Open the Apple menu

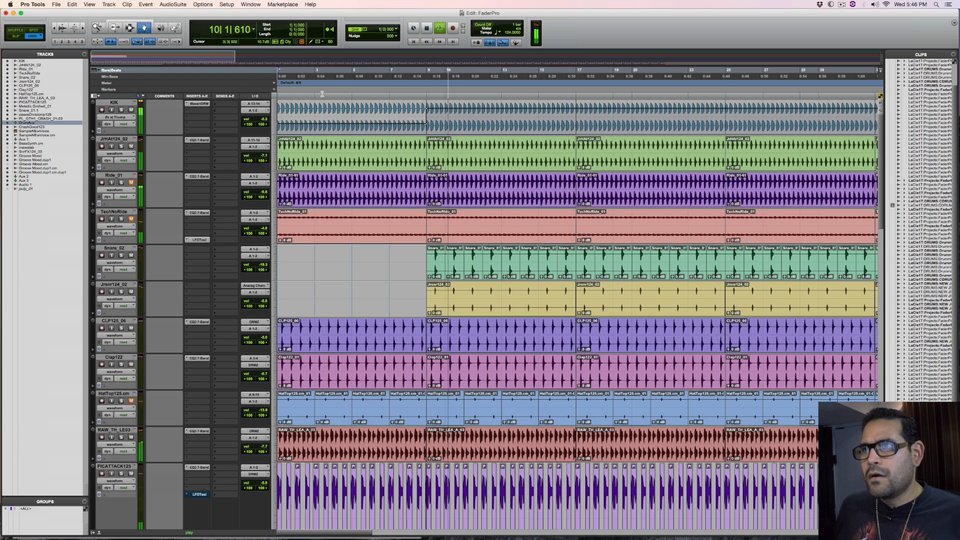9,4
